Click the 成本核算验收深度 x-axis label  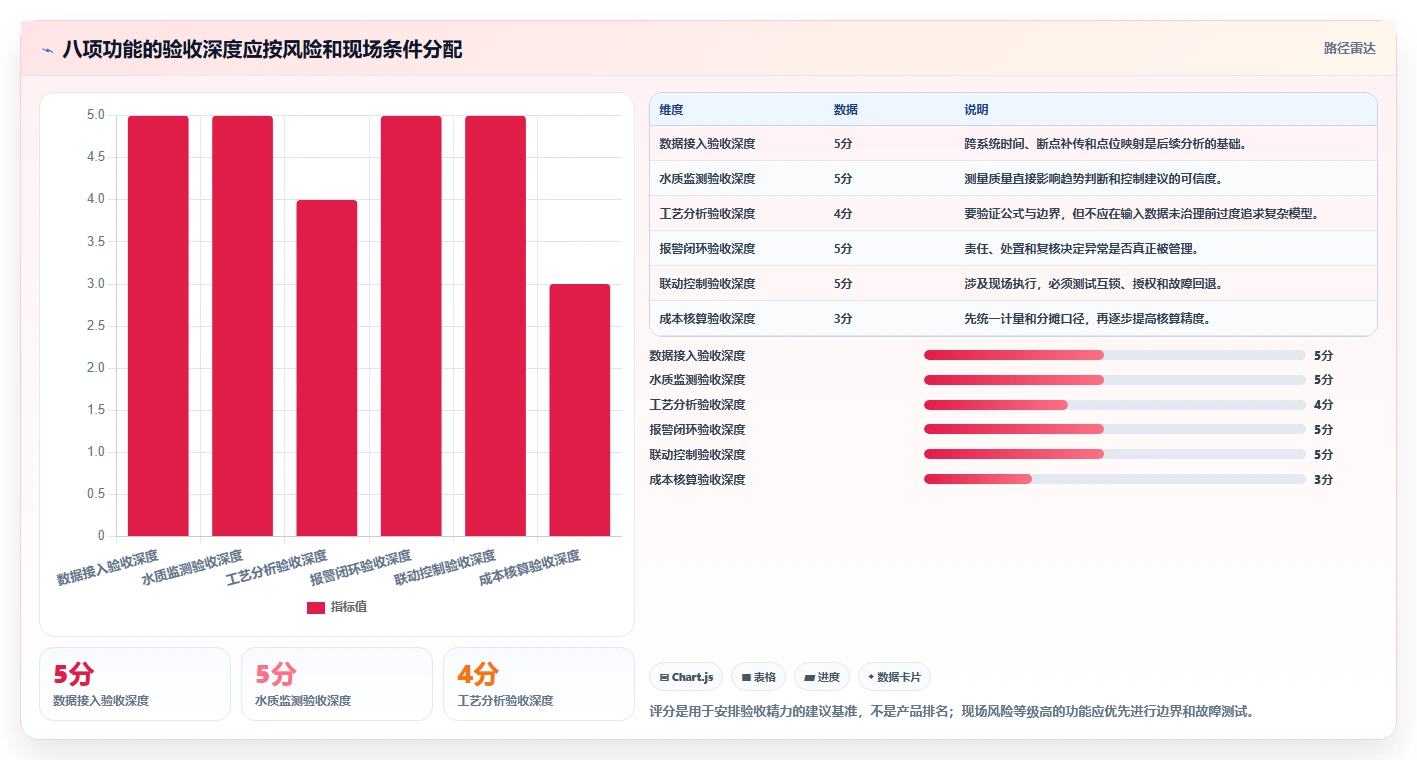pyautogui.click(x=529, y=568)
